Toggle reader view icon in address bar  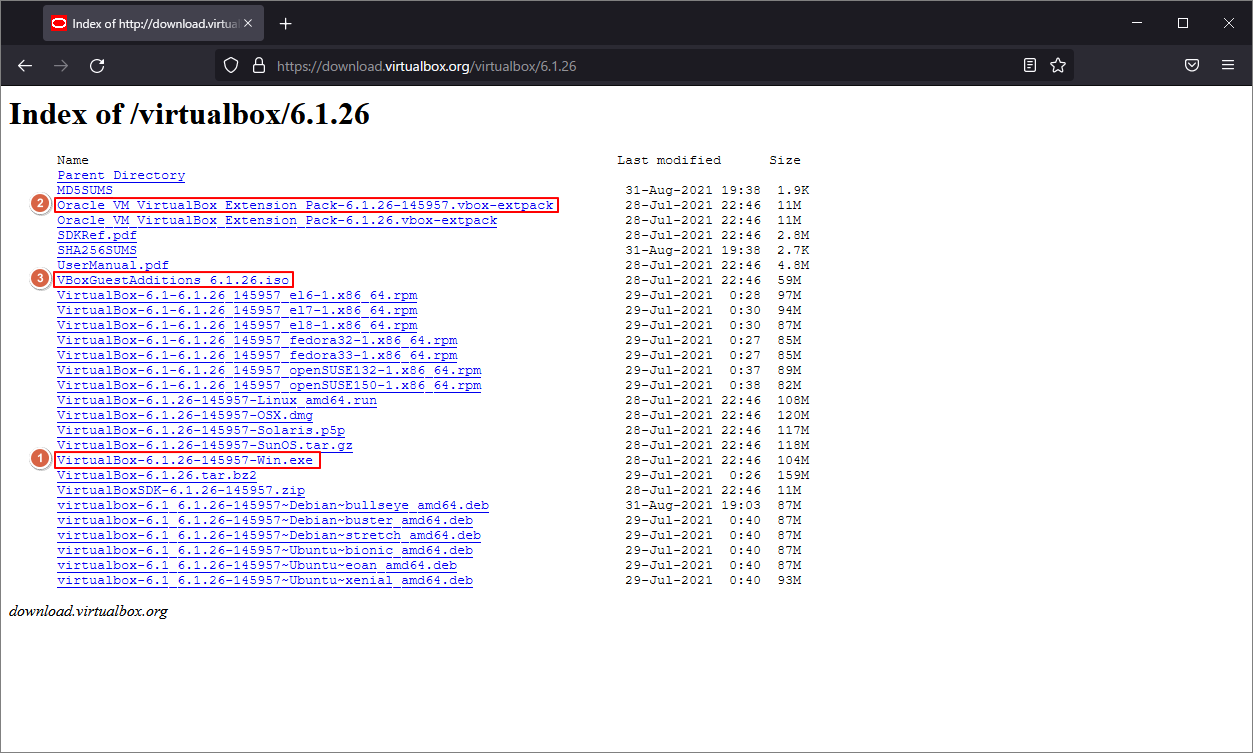coord(1030,66)
